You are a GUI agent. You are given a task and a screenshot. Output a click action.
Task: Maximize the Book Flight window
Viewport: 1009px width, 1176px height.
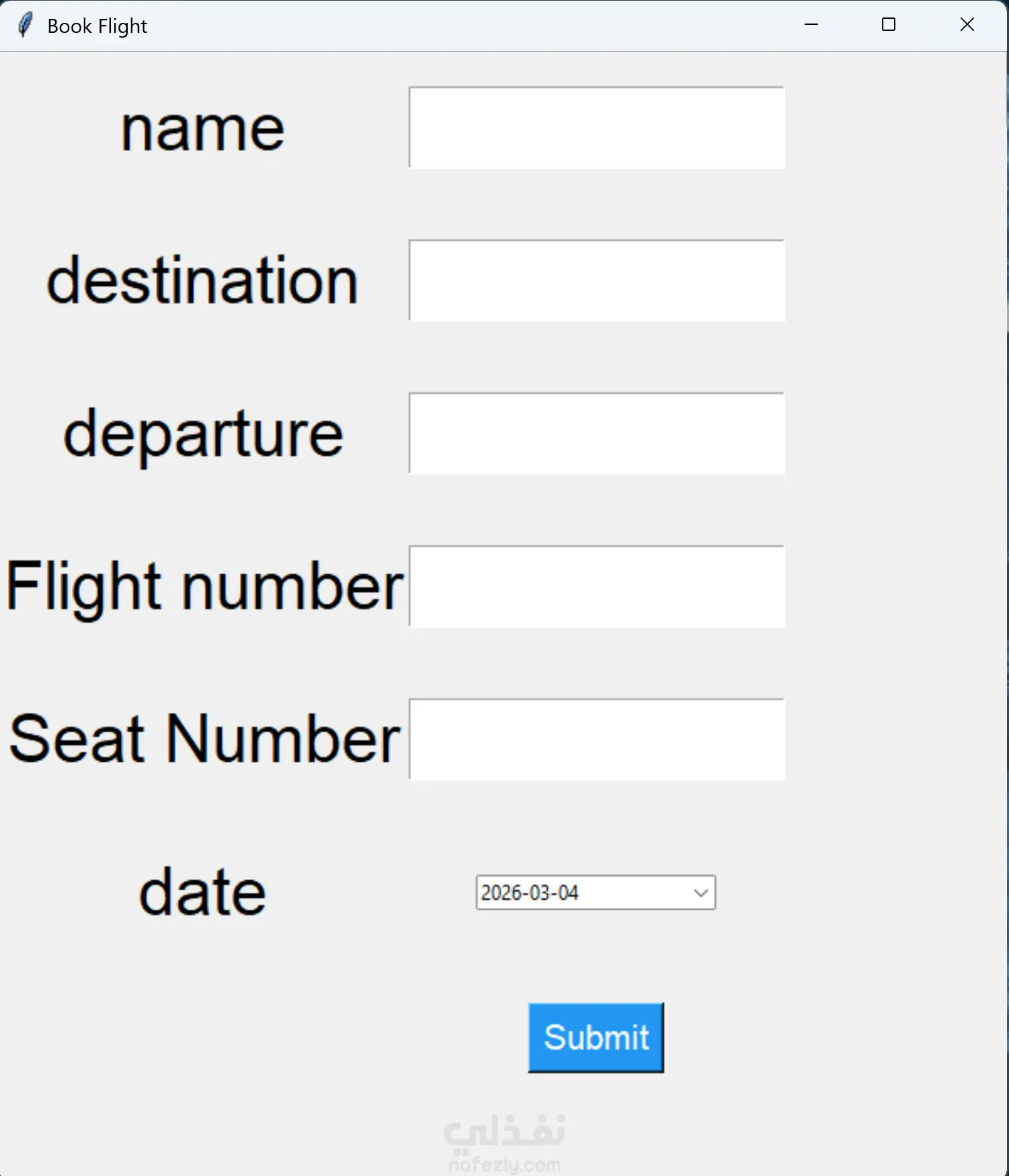click(889, 25)
